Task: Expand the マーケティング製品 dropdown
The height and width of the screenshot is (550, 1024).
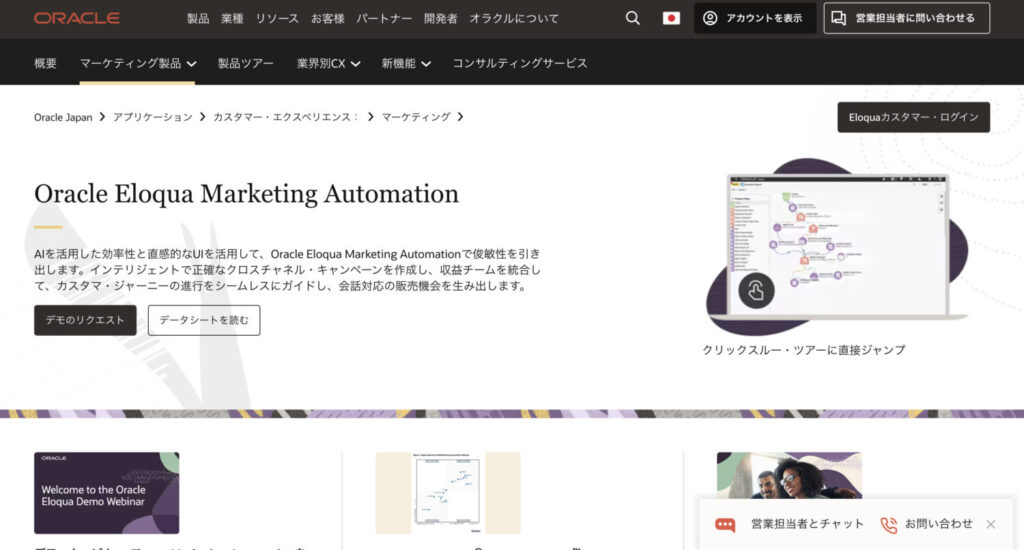Action: point(138,63)
